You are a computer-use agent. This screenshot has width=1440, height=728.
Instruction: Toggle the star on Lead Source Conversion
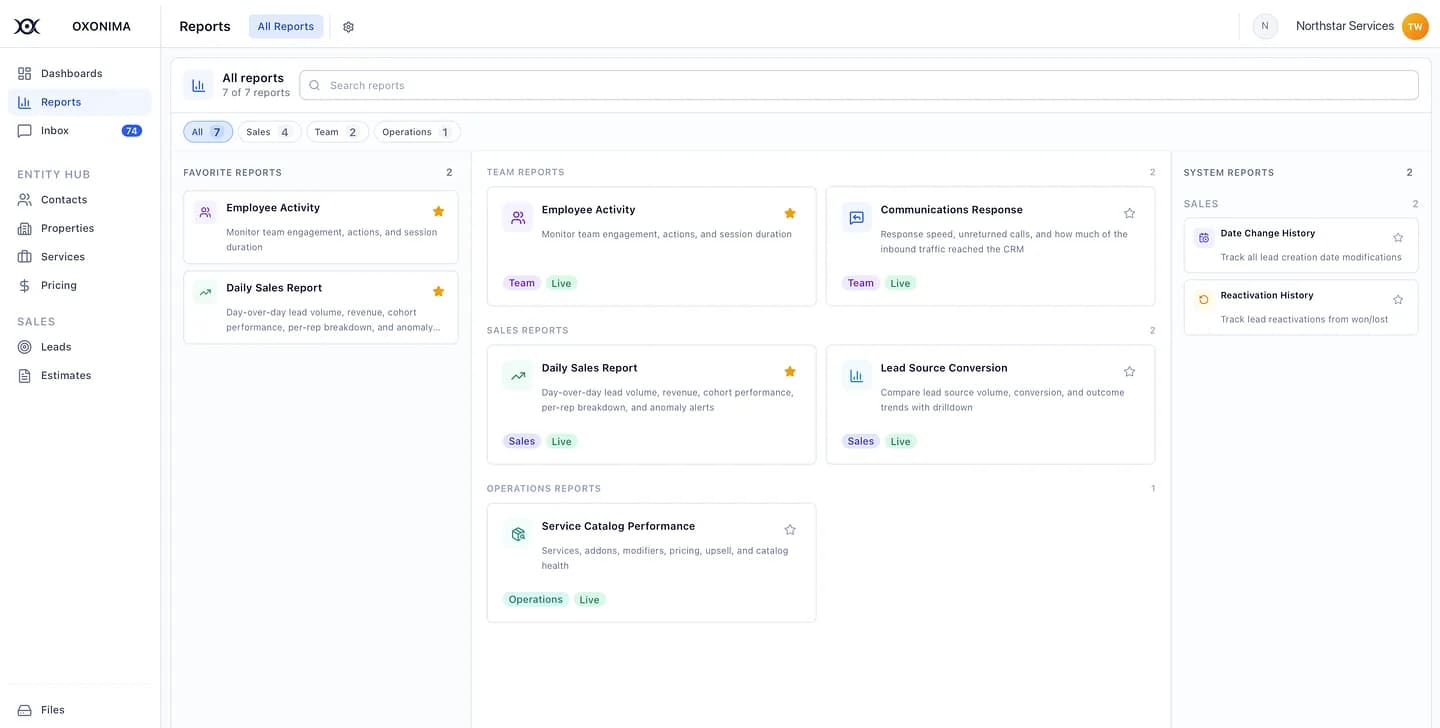click(1129, 371)
